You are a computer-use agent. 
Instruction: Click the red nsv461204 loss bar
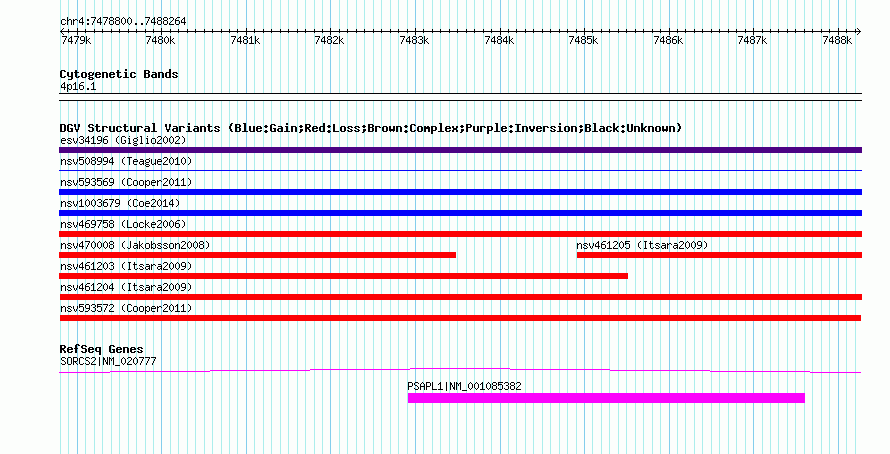pos(460,297)
